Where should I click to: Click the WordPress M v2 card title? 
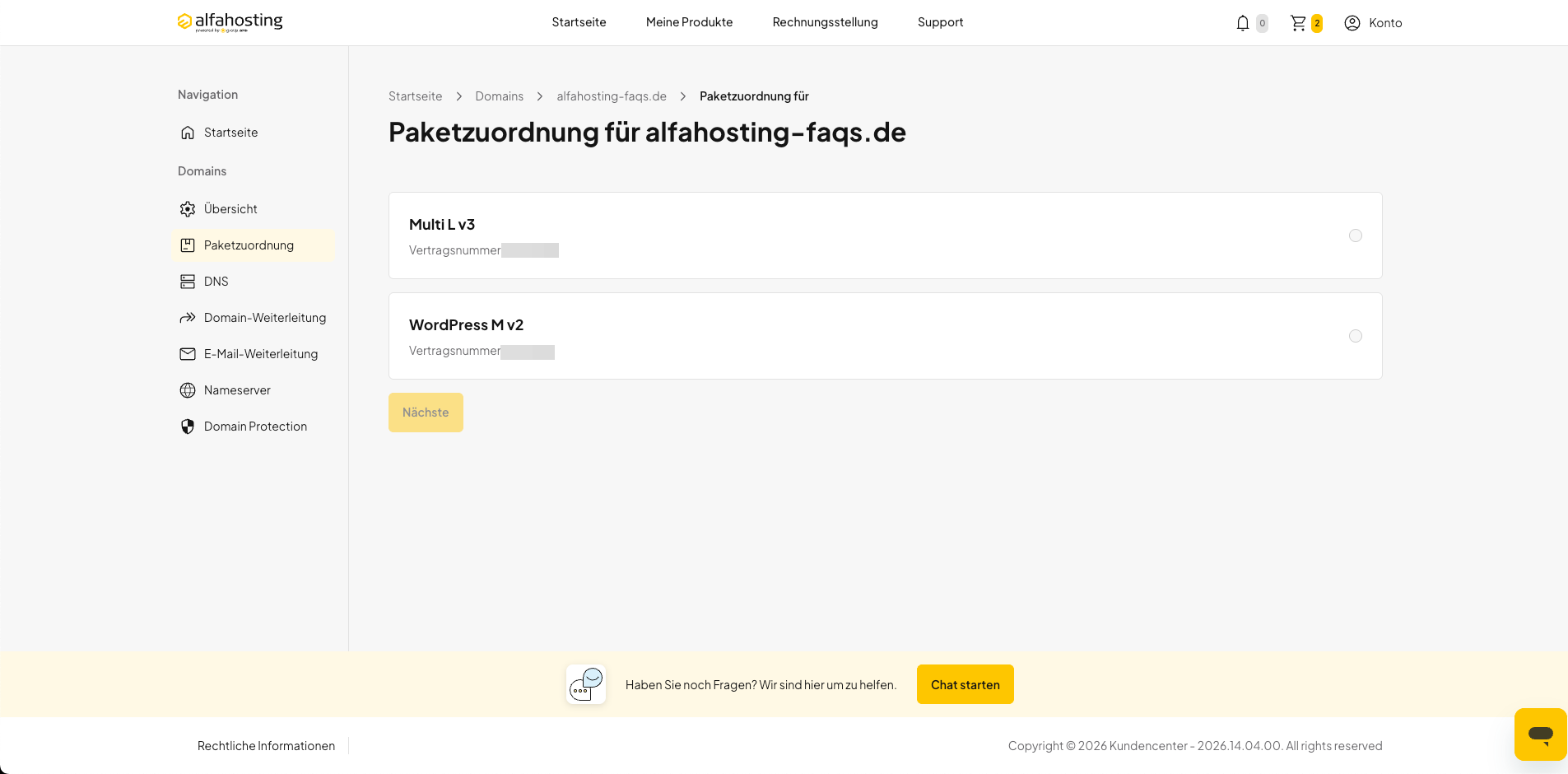point(466,325)
